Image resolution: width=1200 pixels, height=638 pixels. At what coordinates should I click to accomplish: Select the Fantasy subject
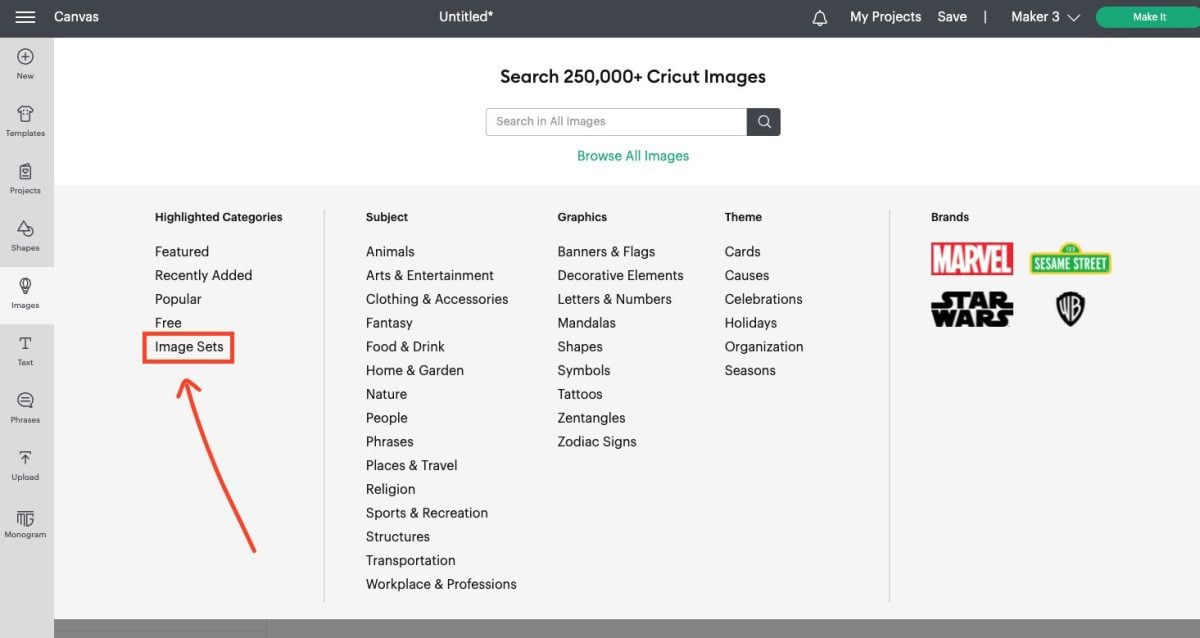coord(389,323)
